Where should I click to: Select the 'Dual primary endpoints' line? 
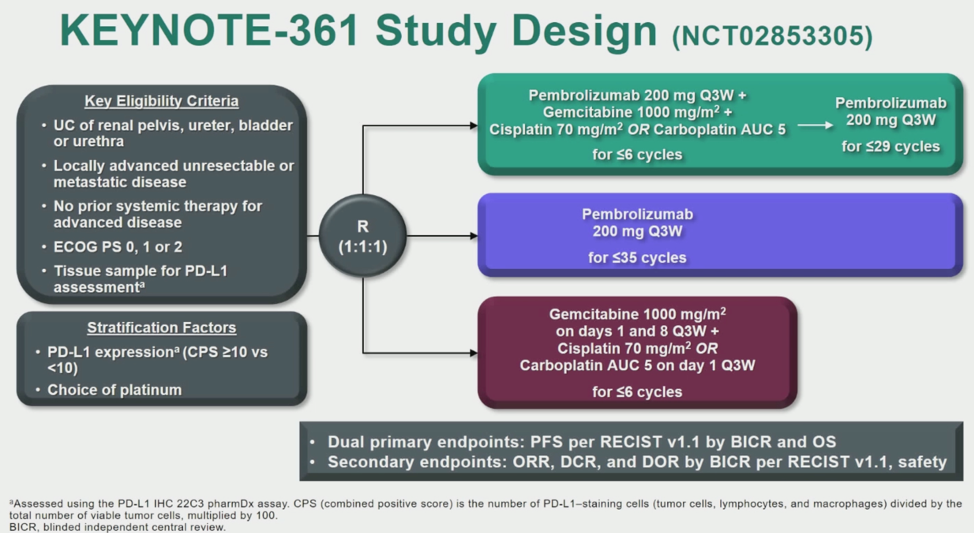[581, 442]
